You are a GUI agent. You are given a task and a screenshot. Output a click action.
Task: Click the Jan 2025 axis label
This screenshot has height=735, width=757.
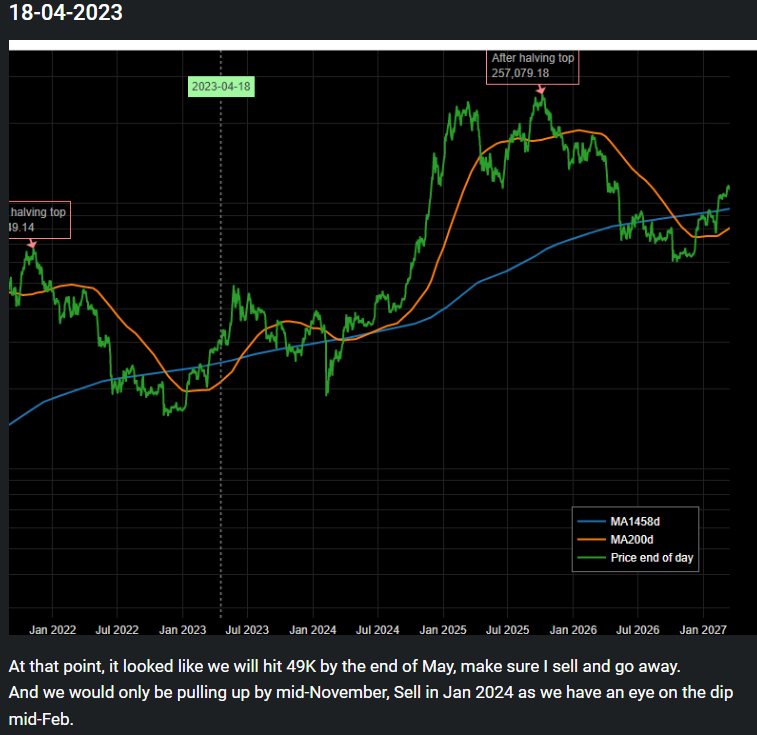coord(443,630)
